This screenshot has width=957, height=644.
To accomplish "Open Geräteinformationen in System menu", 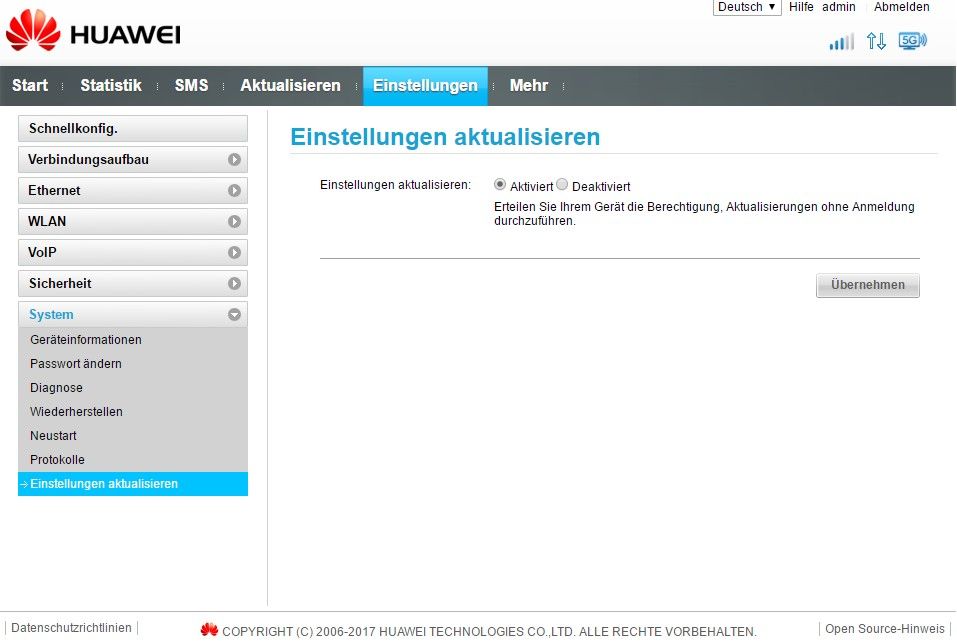I will pyautogui.click(x=86, y=340).
